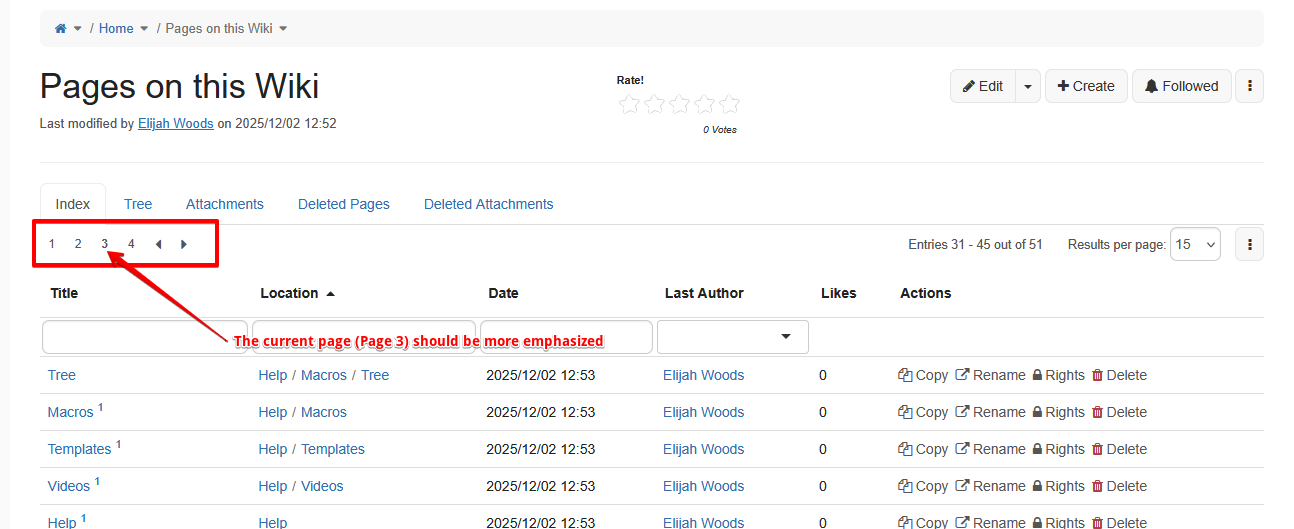1294x529 pixels.
Task: Copy the Tree page
Action: 922,375
